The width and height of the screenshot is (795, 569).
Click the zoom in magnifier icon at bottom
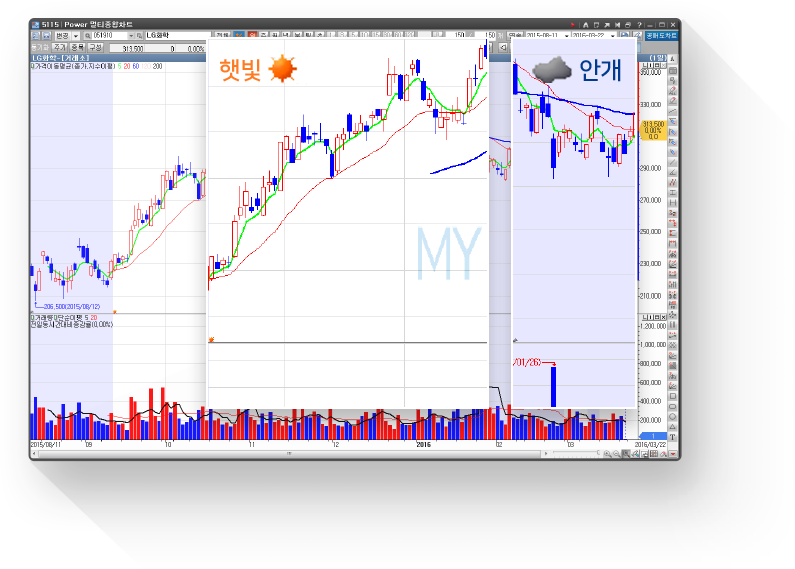[607, 454]
